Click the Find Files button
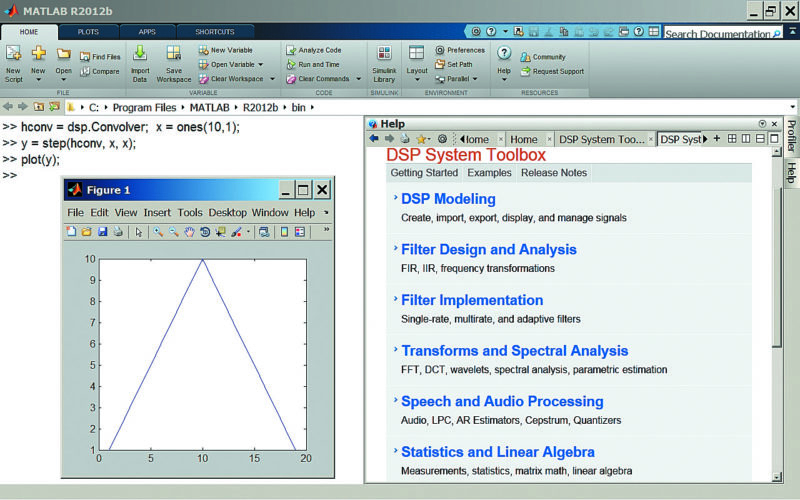Viewport: 800px width, 500px height. tap(100, 57)
